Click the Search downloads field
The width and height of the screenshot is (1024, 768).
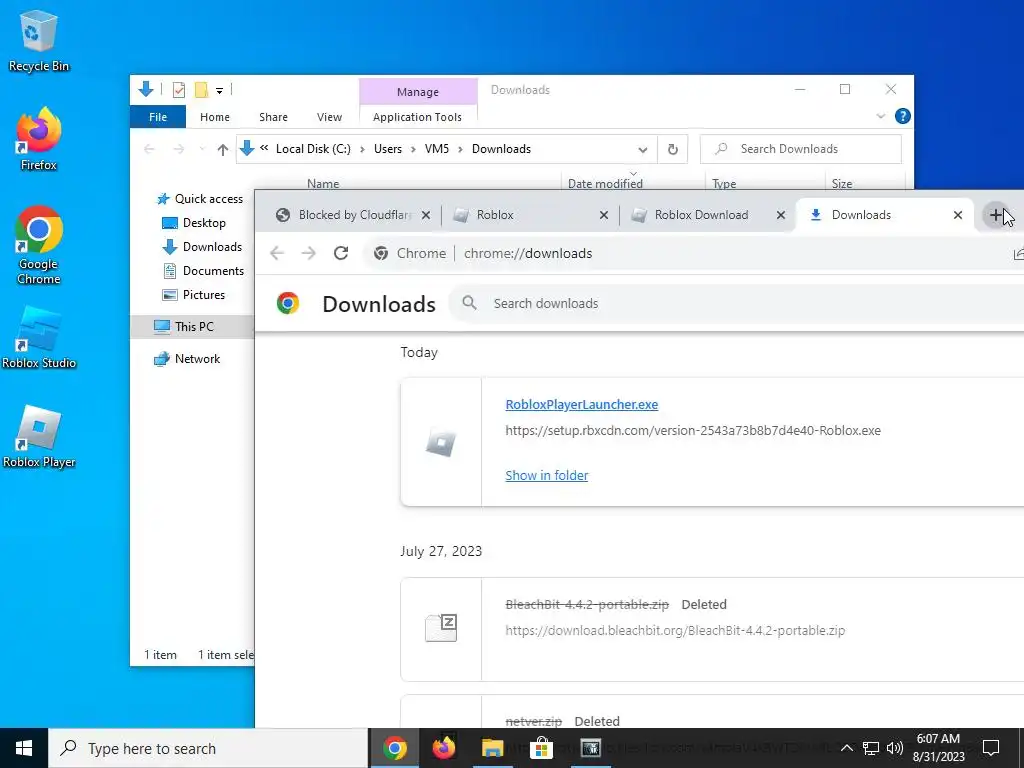tap(738, 303)
